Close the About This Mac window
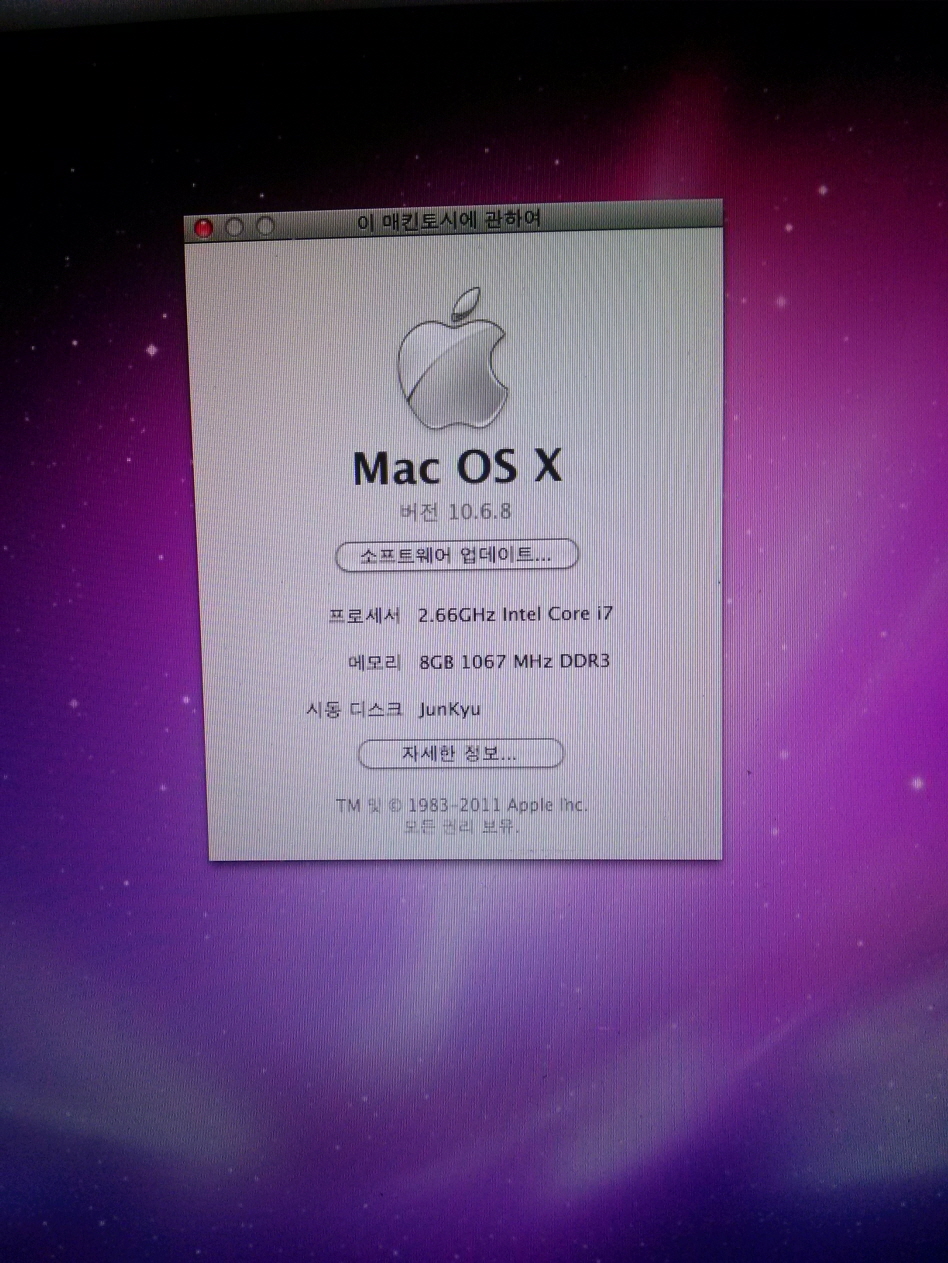The width and height of the screenshot is (948, 1263). click(204, 228)
